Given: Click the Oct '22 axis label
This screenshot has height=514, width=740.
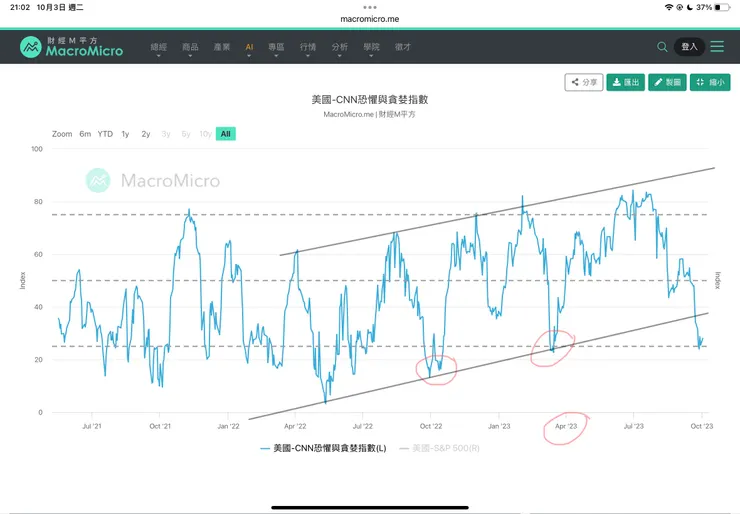Looking at the screenshot, I should tap(431, 426).
